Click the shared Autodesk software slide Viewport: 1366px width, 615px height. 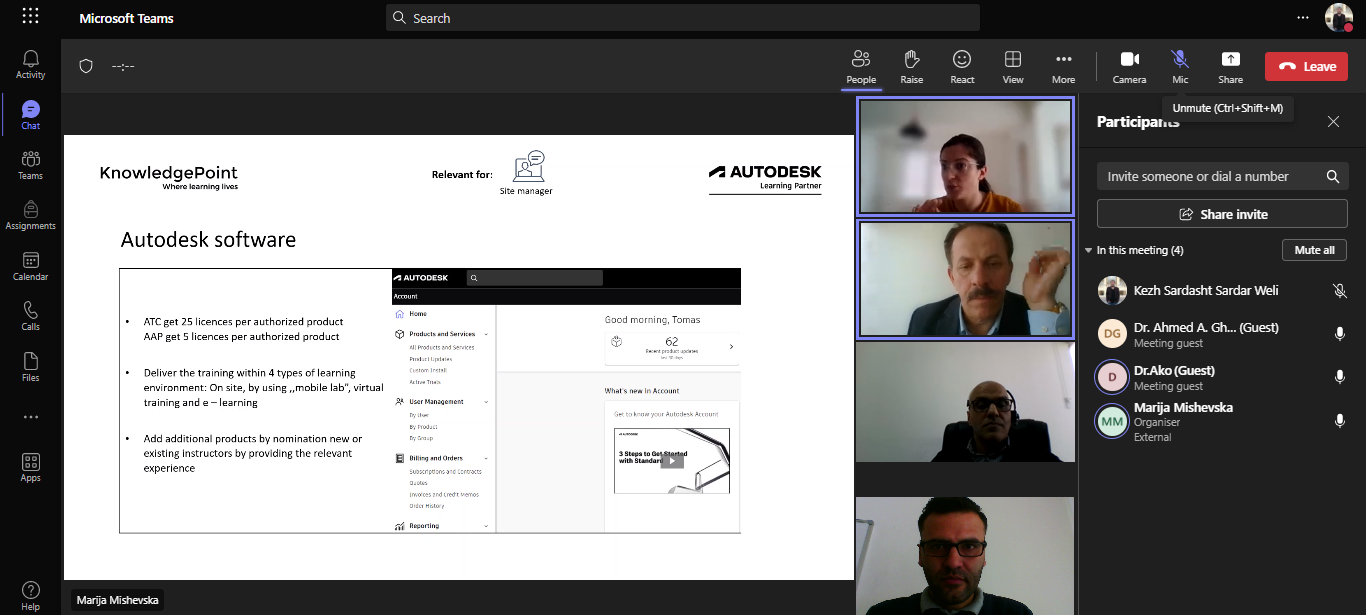(459, 357)
